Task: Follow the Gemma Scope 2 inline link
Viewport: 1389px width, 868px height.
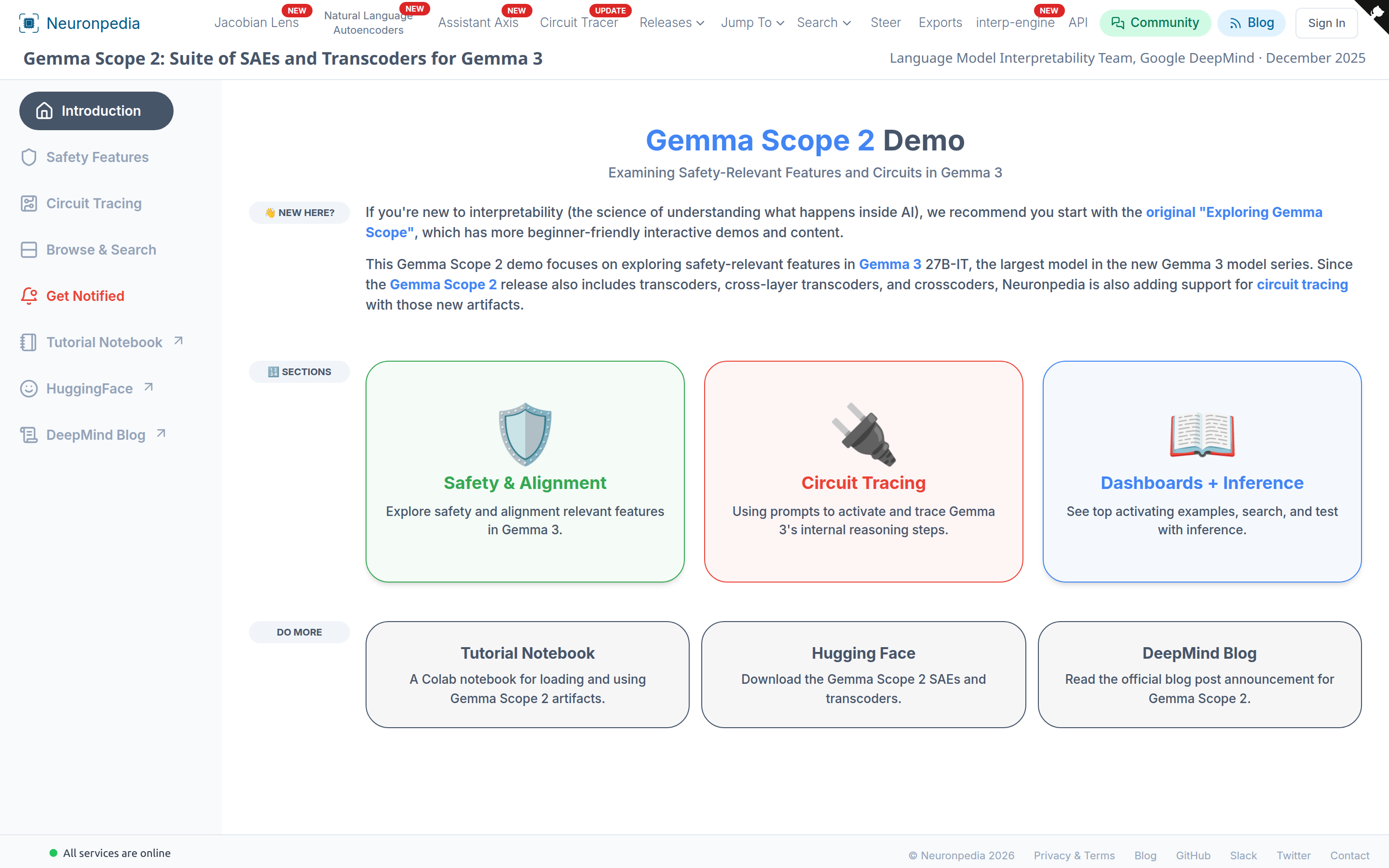Action: tap(443, 285)
